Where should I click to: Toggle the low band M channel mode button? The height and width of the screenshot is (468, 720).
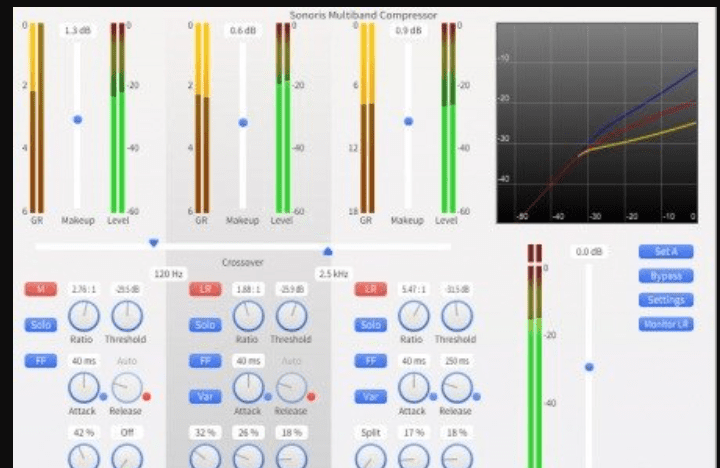41,289
